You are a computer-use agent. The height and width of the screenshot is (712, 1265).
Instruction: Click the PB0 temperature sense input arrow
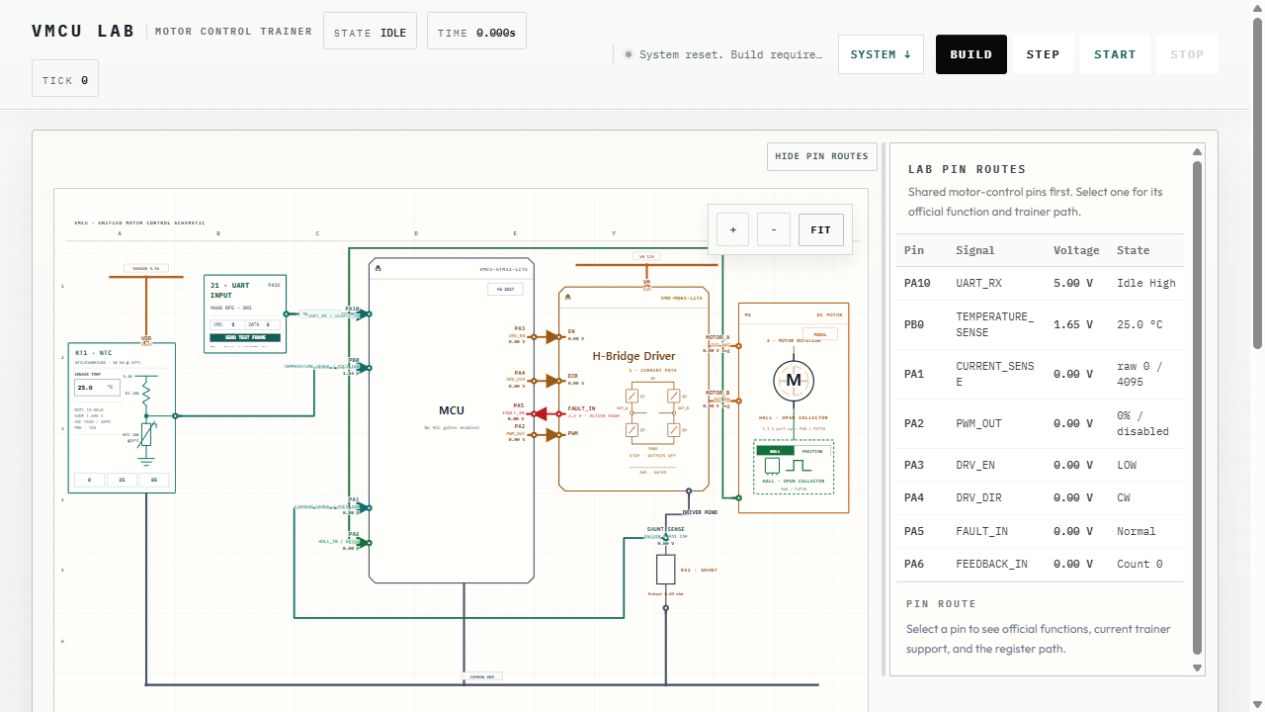[x=361, y=368]
